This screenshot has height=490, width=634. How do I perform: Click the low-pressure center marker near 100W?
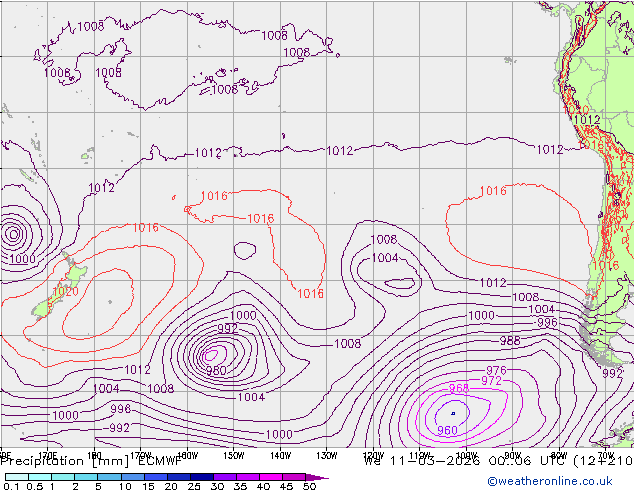(x=453, y=413)
